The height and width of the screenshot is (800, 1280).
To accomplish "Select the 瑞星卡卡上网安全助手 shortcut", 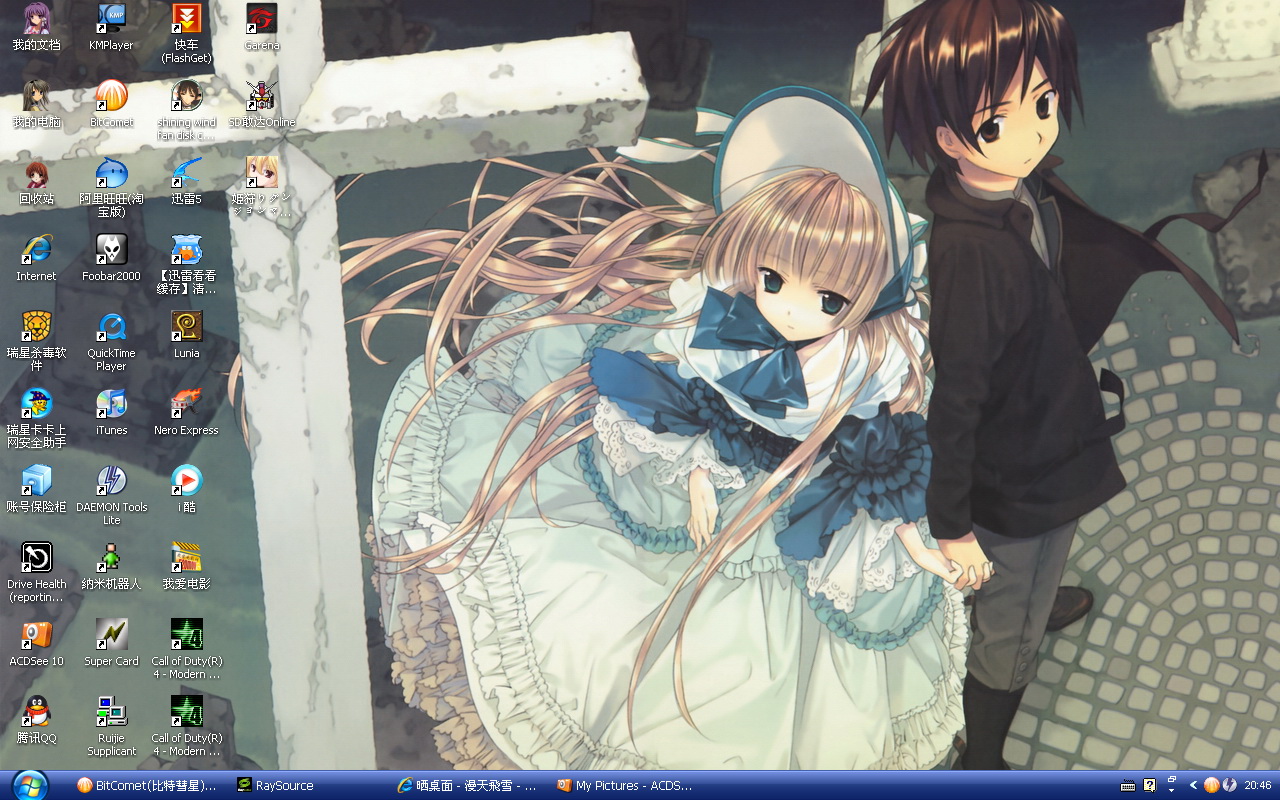I will point(36,418).
